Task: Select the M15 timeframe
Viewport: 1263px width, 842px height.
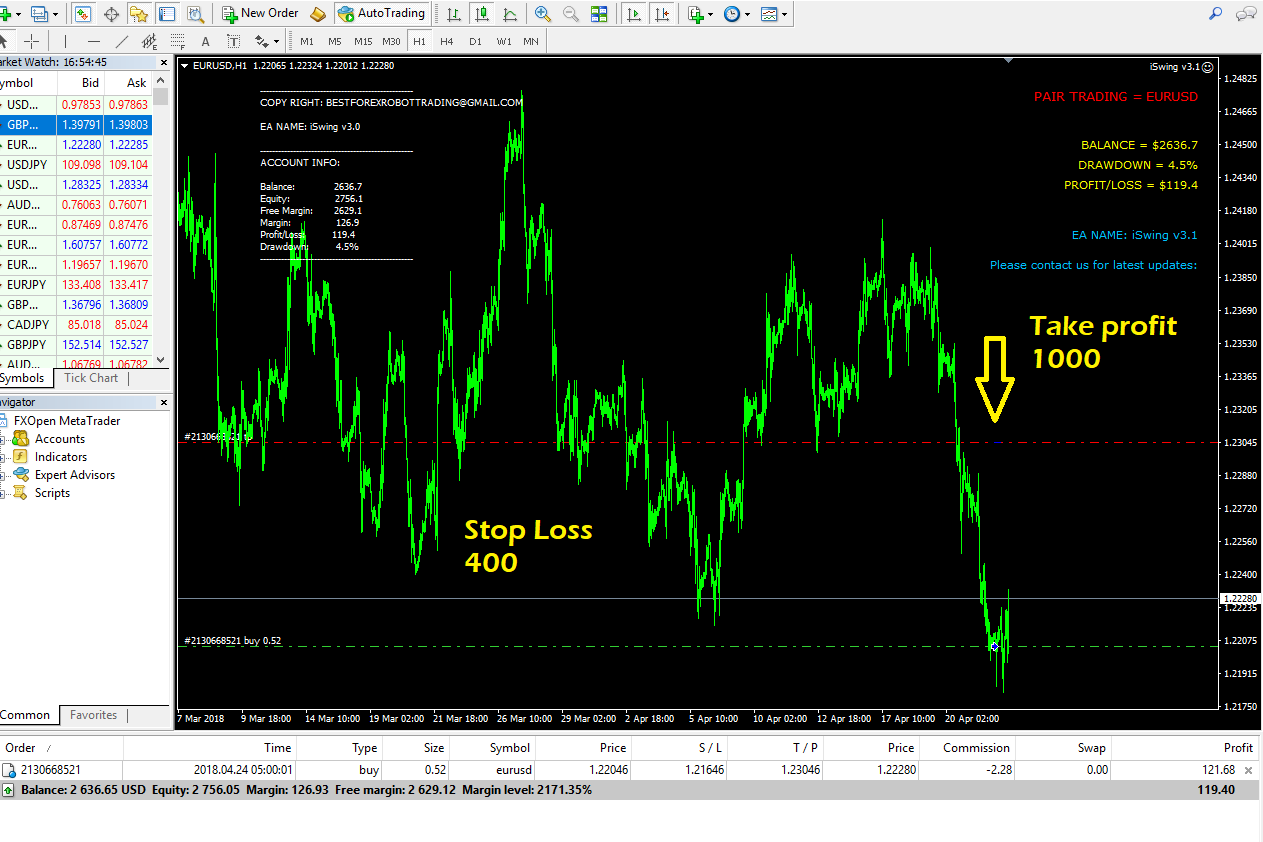Action: click(363, 41)
